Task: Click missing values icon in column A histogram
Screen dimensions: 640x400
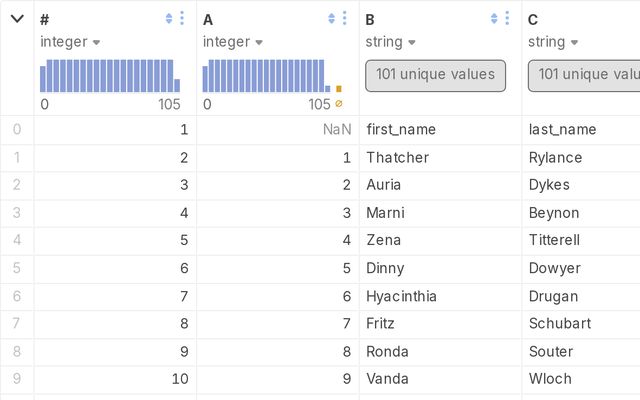Action: pos(339,104)
